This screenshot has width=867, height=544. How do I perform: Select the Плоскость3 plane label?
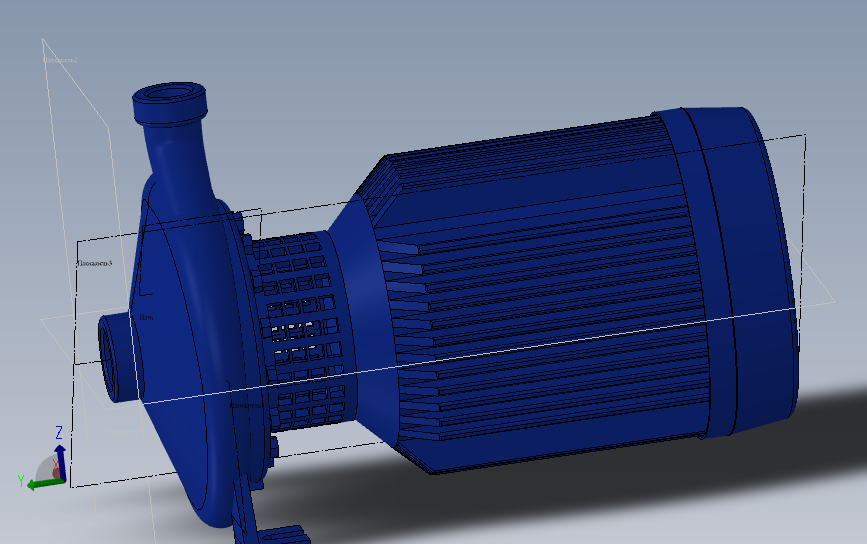[x=95, y=263]
